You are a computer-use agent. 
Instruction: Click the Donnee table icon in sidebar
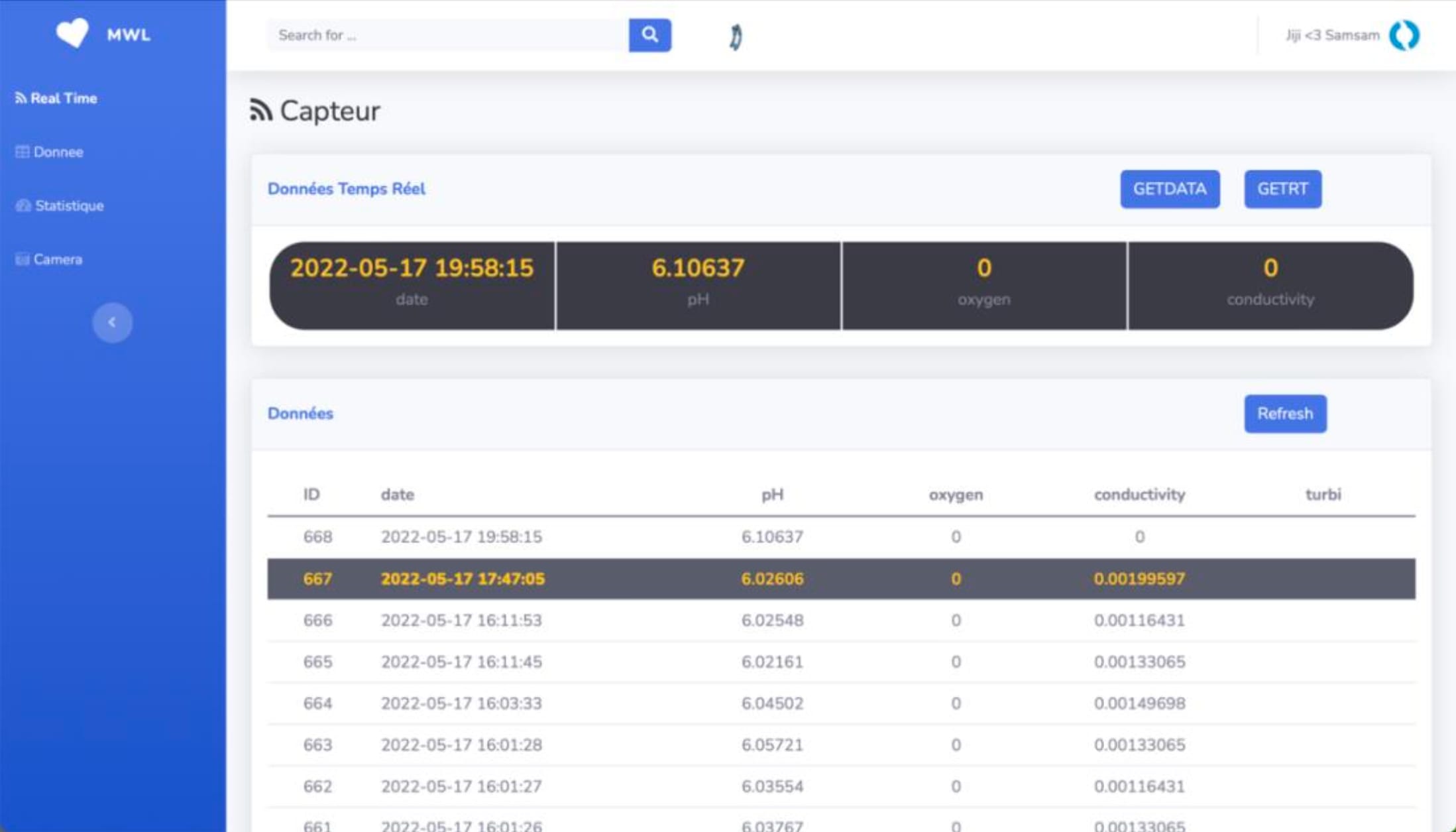[23, 152]
